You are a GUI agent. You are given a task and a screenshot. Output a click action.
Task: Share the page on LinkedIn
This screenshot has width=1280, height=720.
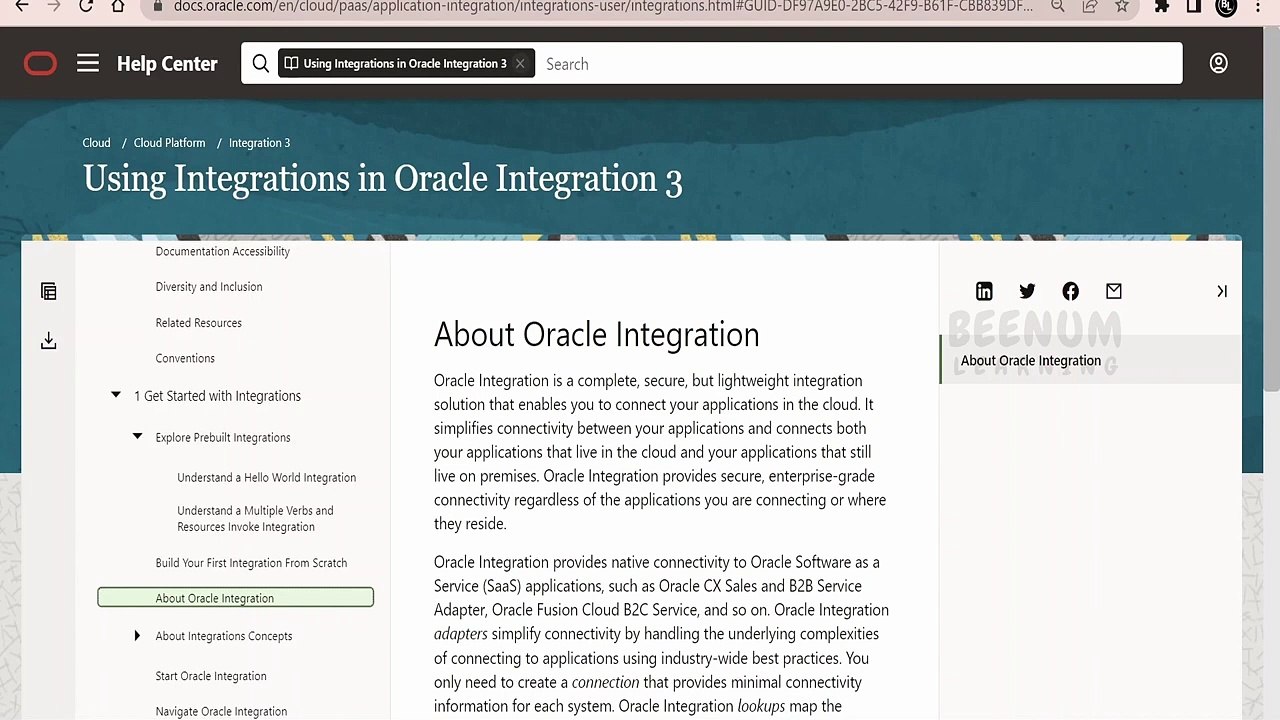point(984,291)
